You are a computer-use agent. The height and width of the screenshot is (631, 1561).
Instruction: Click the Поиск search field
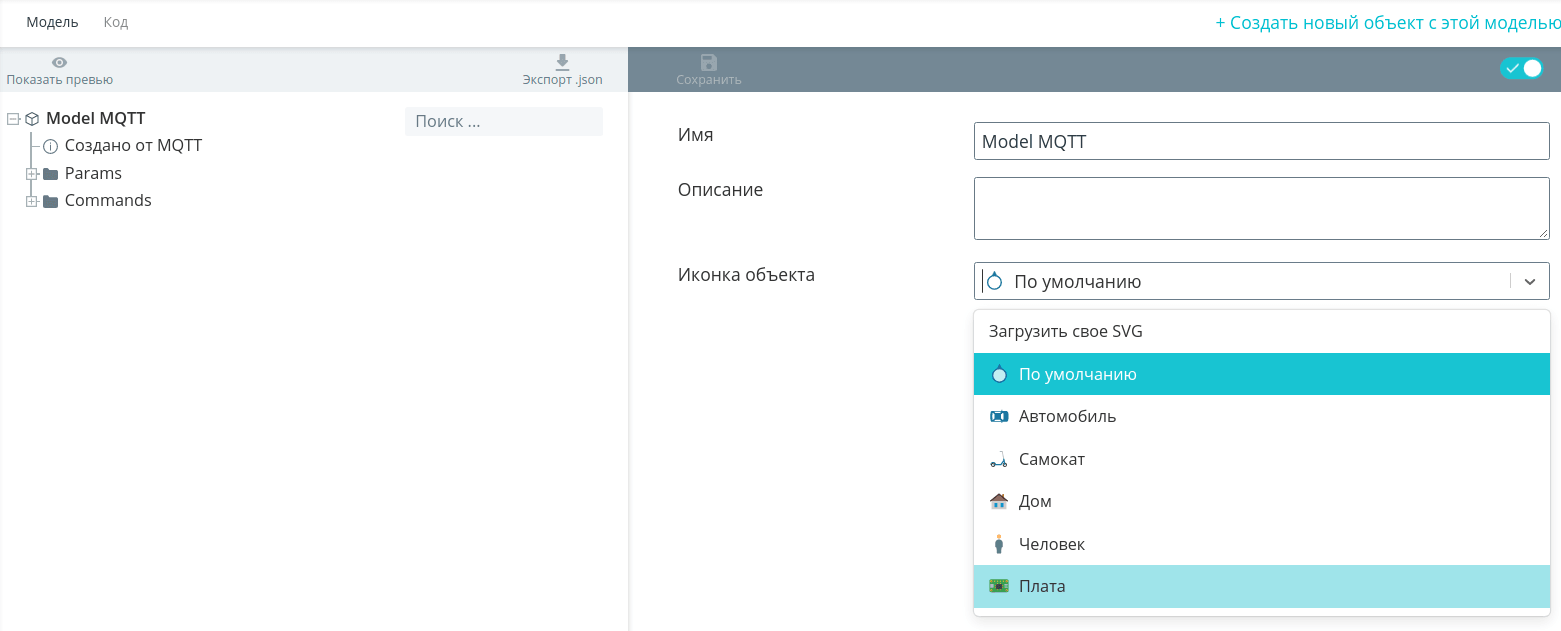(x=504, y=121)
